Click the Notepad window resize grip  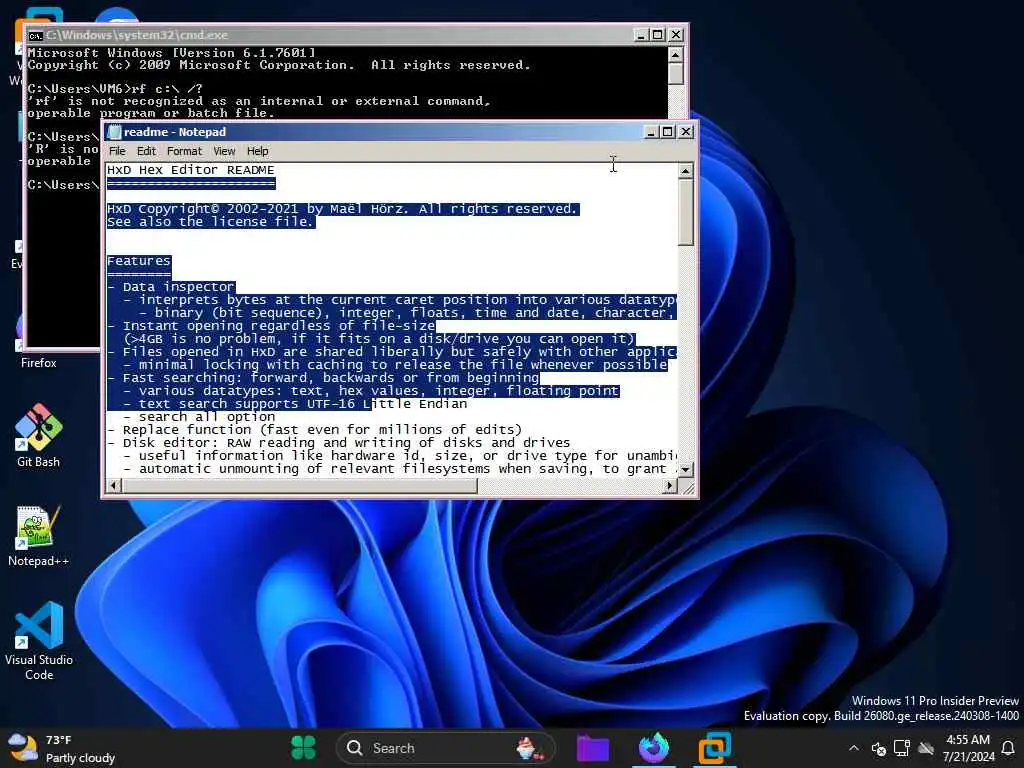(x=688, y=487)
